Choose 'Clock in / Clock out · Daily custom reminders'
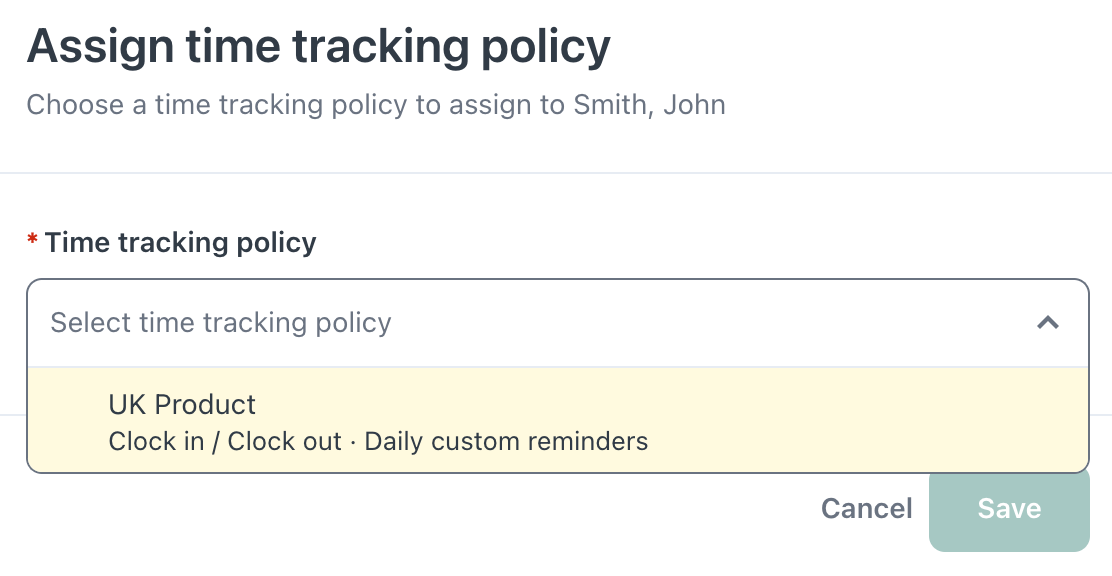Screen dimensions: 1112x576 point(378,441)
